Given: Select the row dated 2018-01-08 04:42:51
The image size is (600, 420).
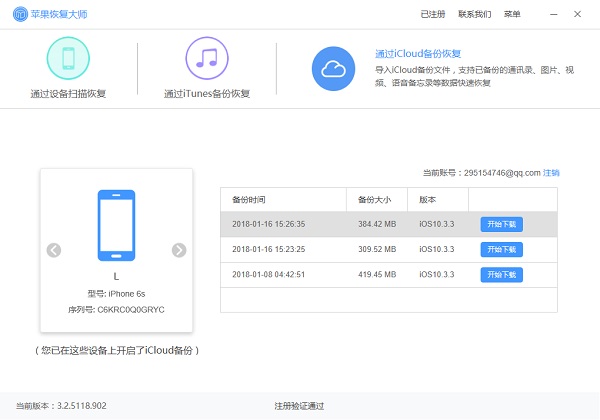Looking at the screenshot, I should 389,275.
